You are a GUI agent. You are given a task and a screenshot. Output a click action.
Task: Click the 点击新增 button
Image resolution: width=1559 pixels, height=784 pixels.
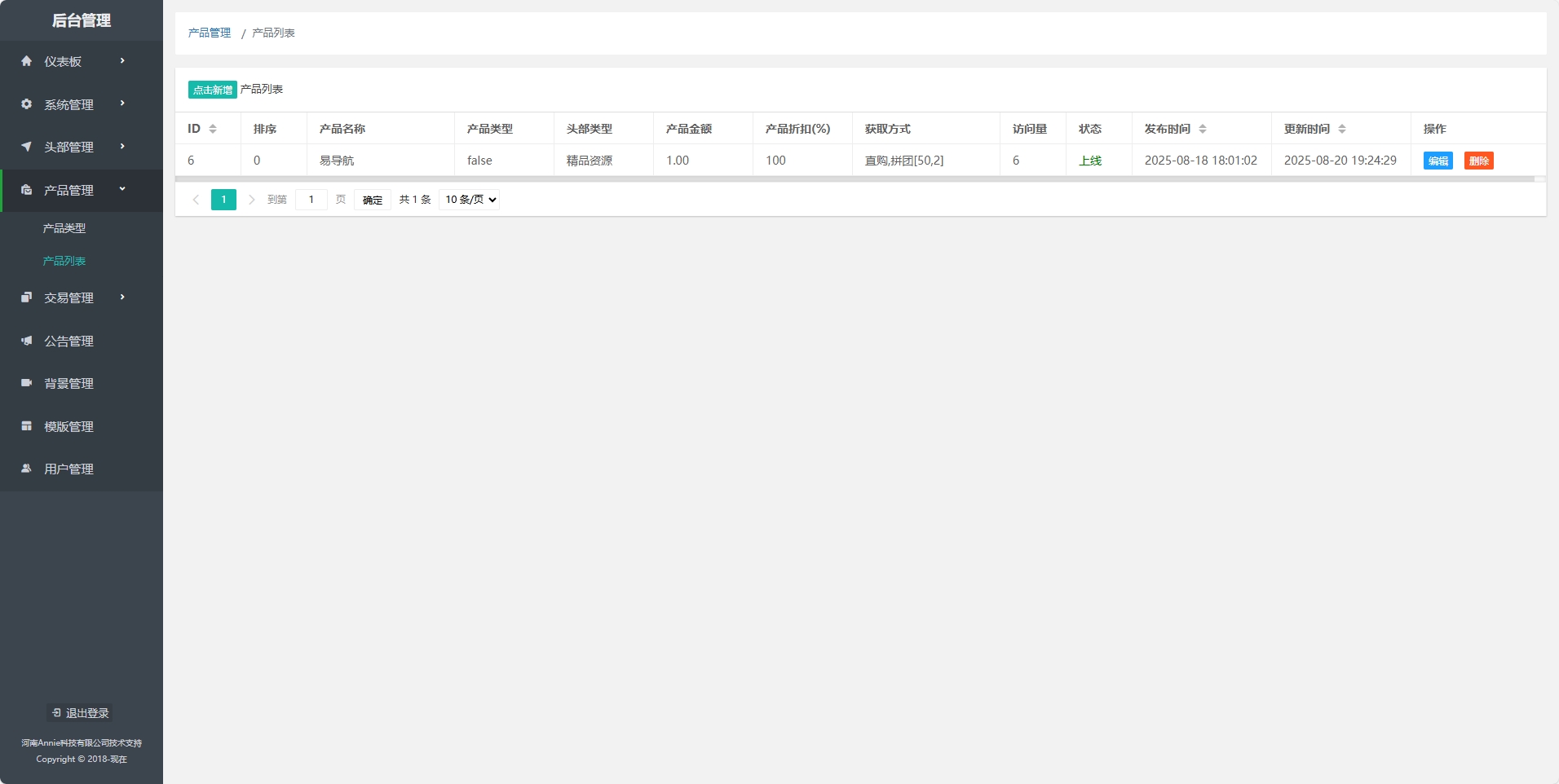coord(212,90)
